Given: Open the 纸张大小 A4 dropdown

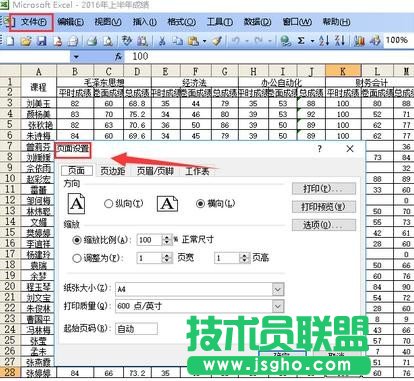Looking at the screenshot, I should tap(278, 289).
